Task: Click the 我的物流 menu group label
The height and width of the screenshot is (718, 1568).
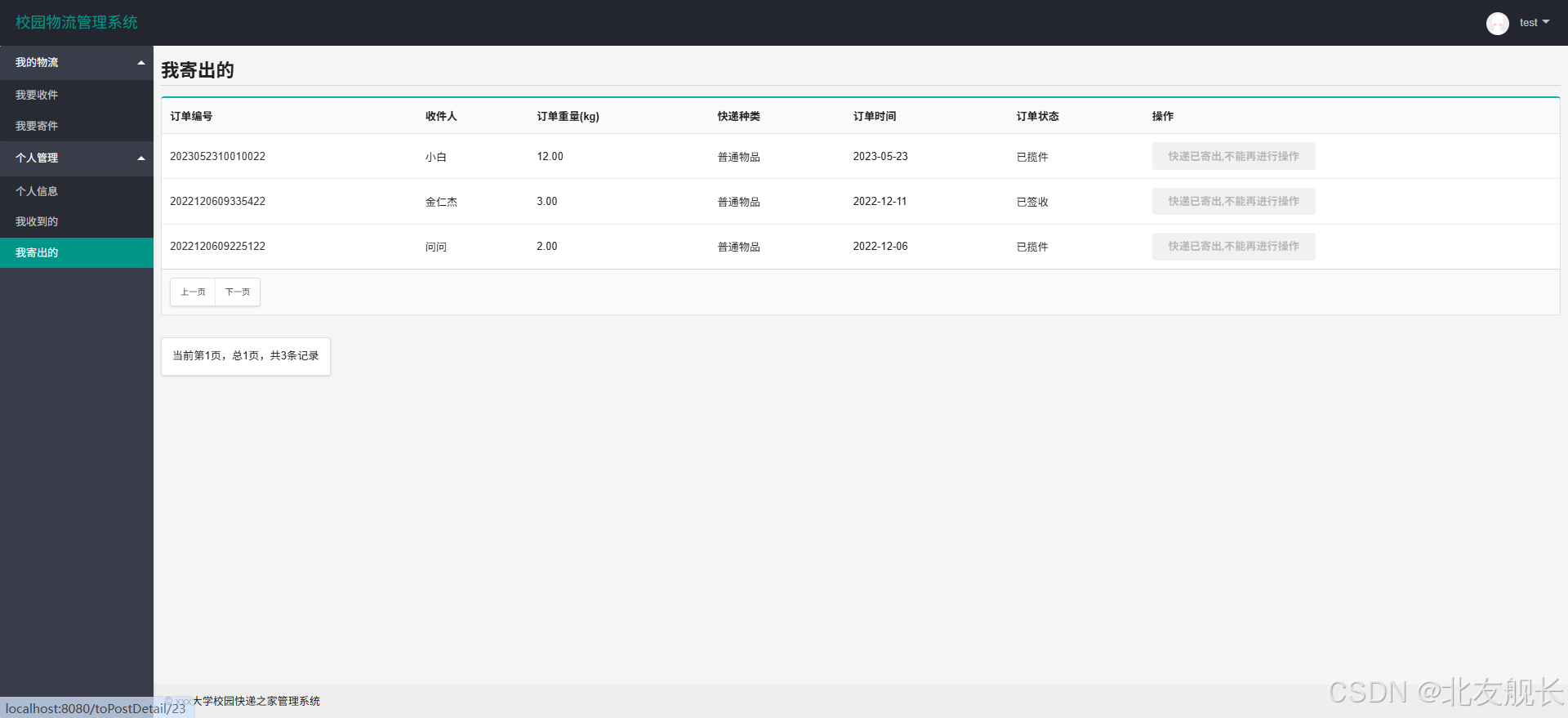Action: point(37,62)
